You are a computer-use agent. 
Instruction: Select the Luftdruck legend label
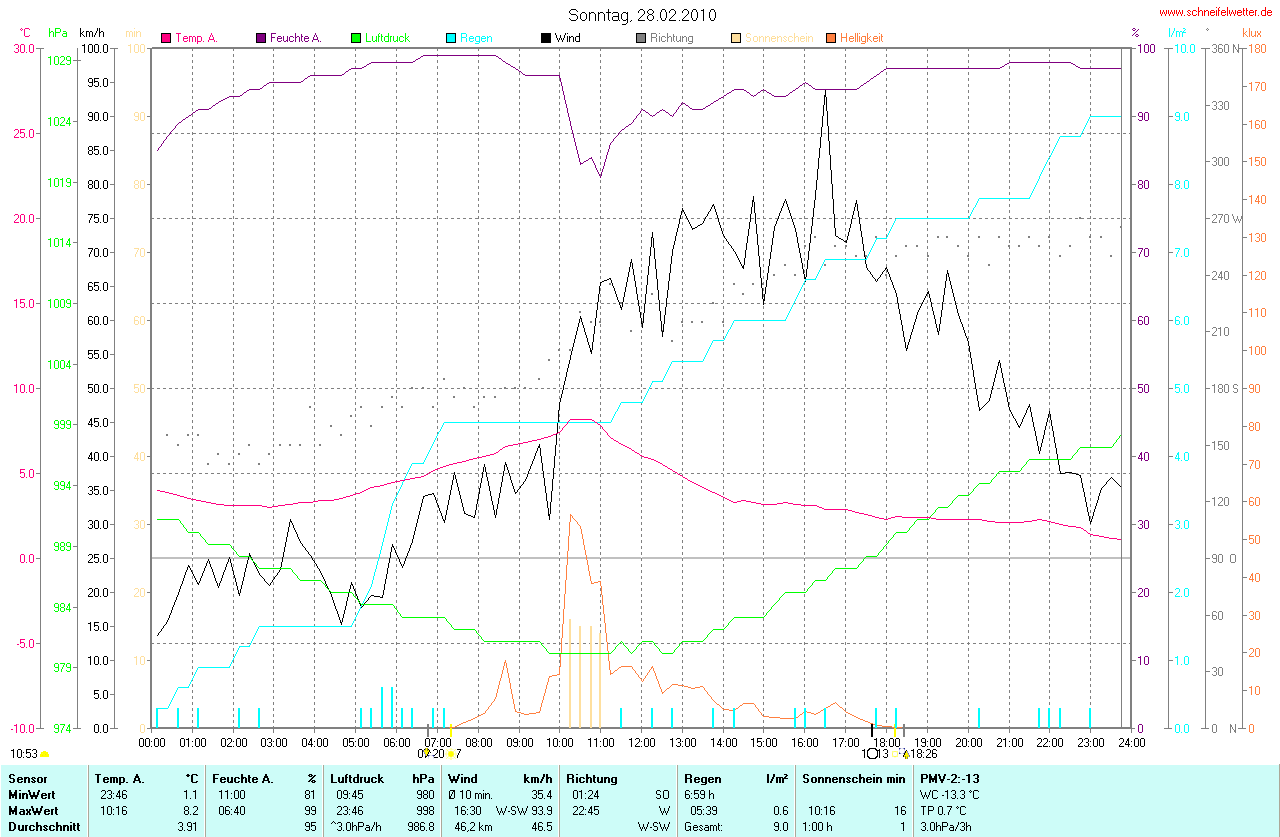[x=387, y=38]
